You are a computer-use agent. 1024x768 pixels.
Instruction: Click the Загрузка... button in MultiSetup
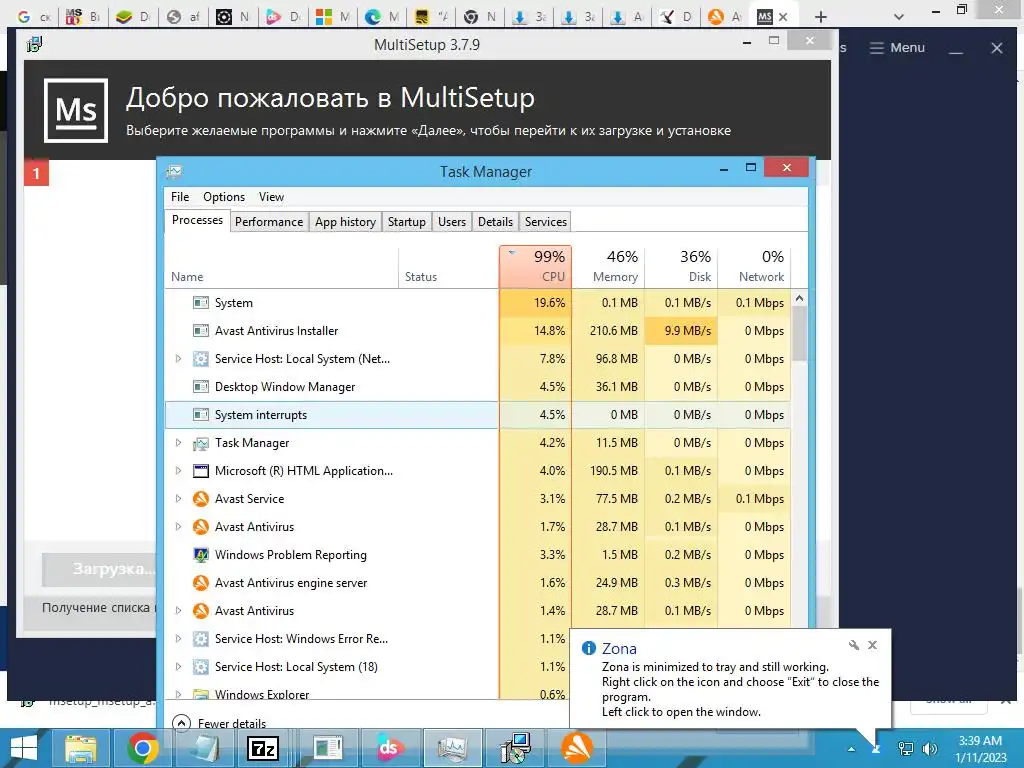pos(99,569)
